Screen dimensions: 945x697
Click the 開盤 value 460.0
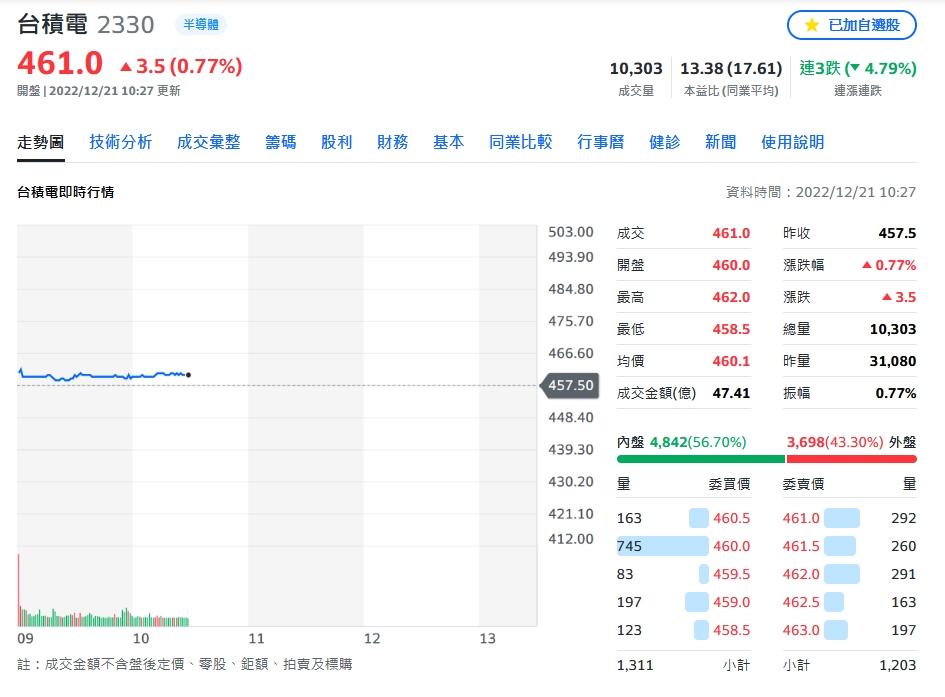[x=731, y=265]
